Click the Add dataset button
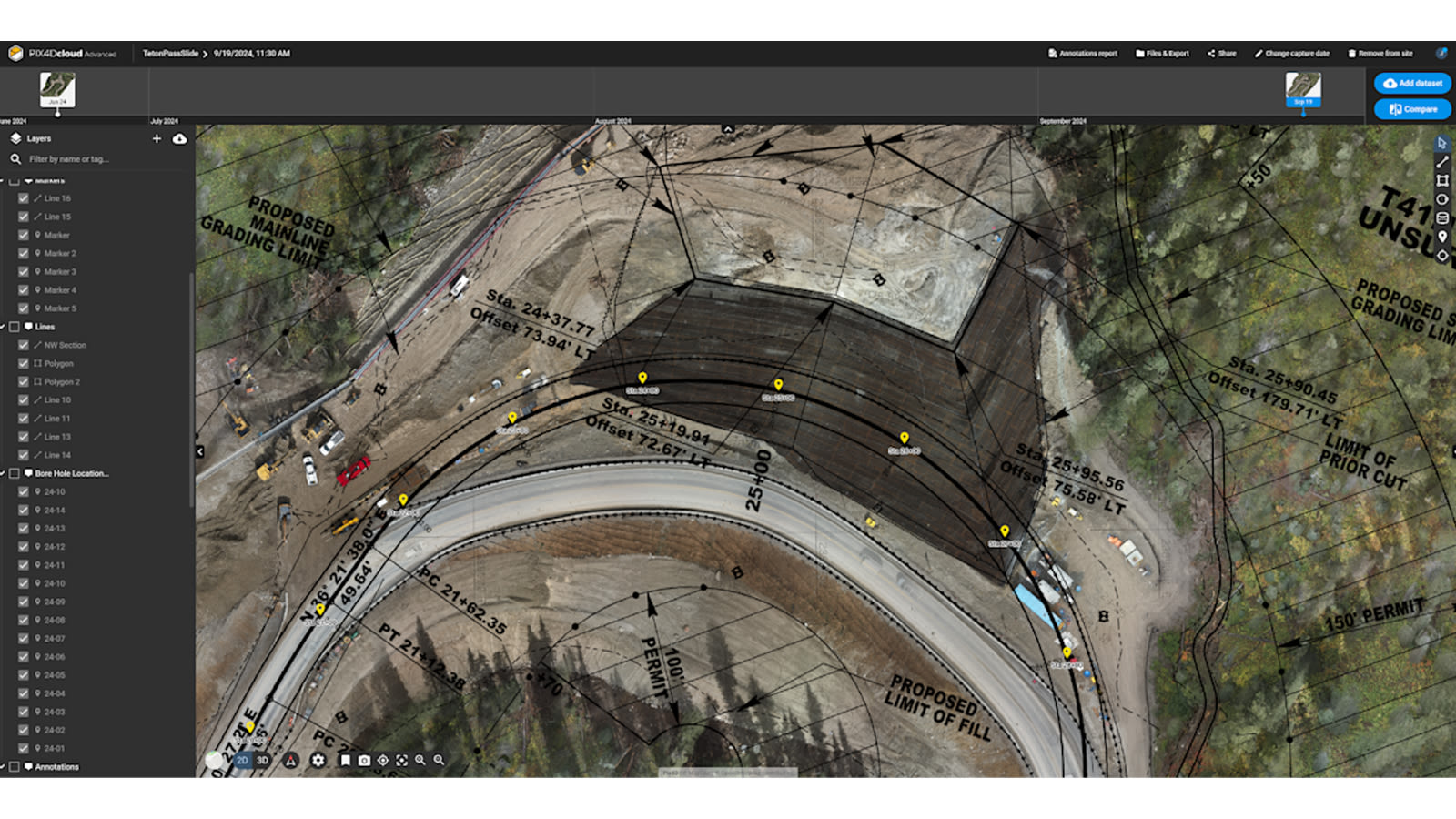 1411,83
